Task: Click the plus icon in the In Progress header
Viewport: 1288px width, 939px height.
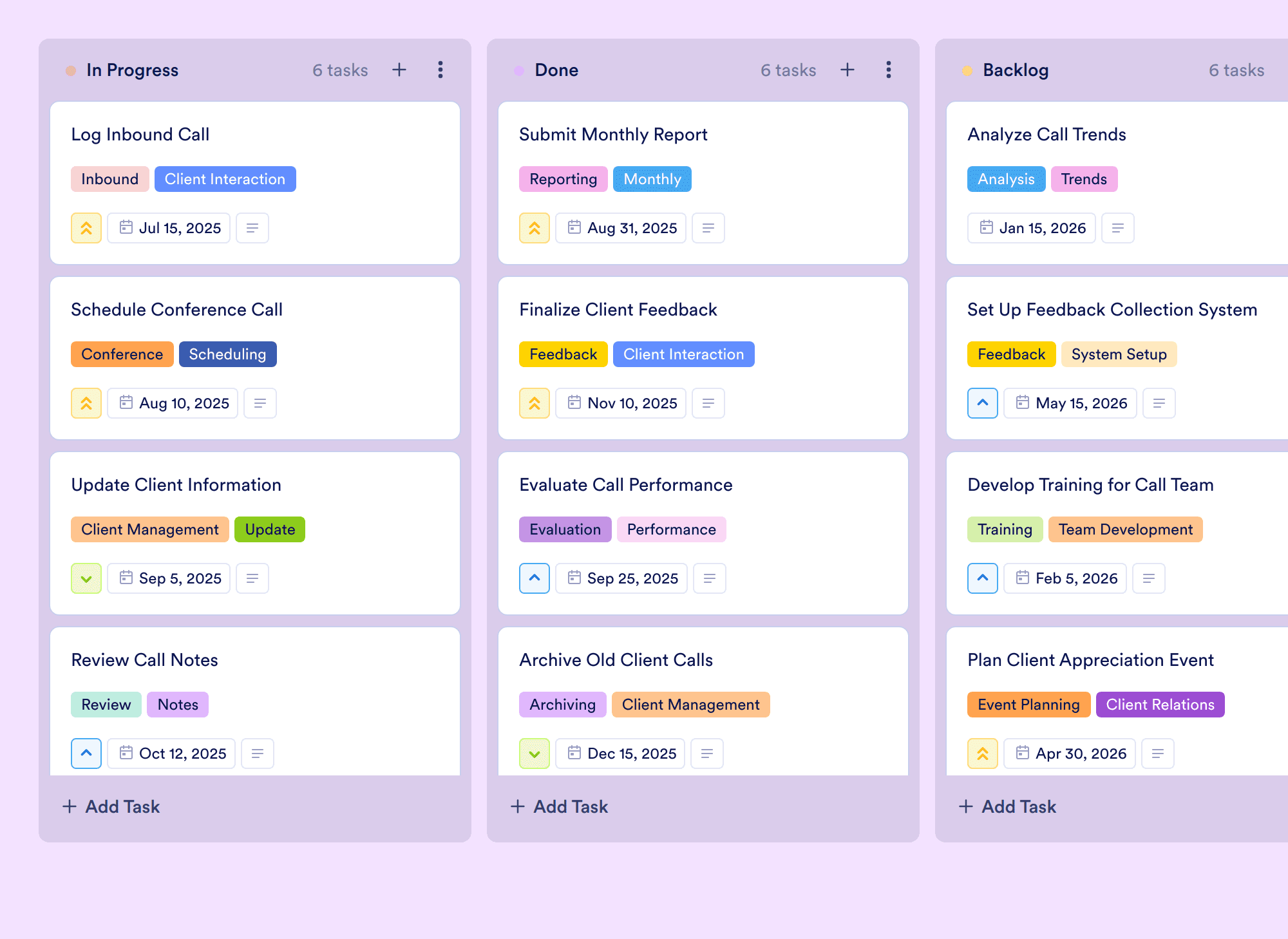Action: 399,70
